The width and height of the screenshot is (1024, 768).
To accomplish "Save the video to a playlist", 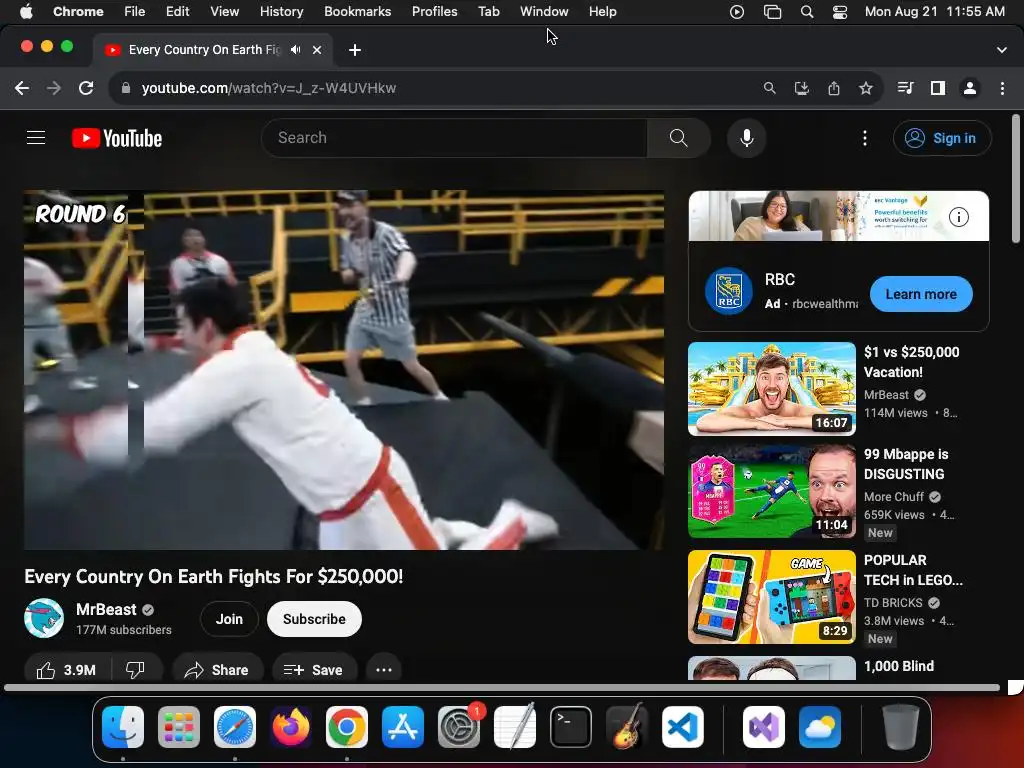I will coord(313,670).
